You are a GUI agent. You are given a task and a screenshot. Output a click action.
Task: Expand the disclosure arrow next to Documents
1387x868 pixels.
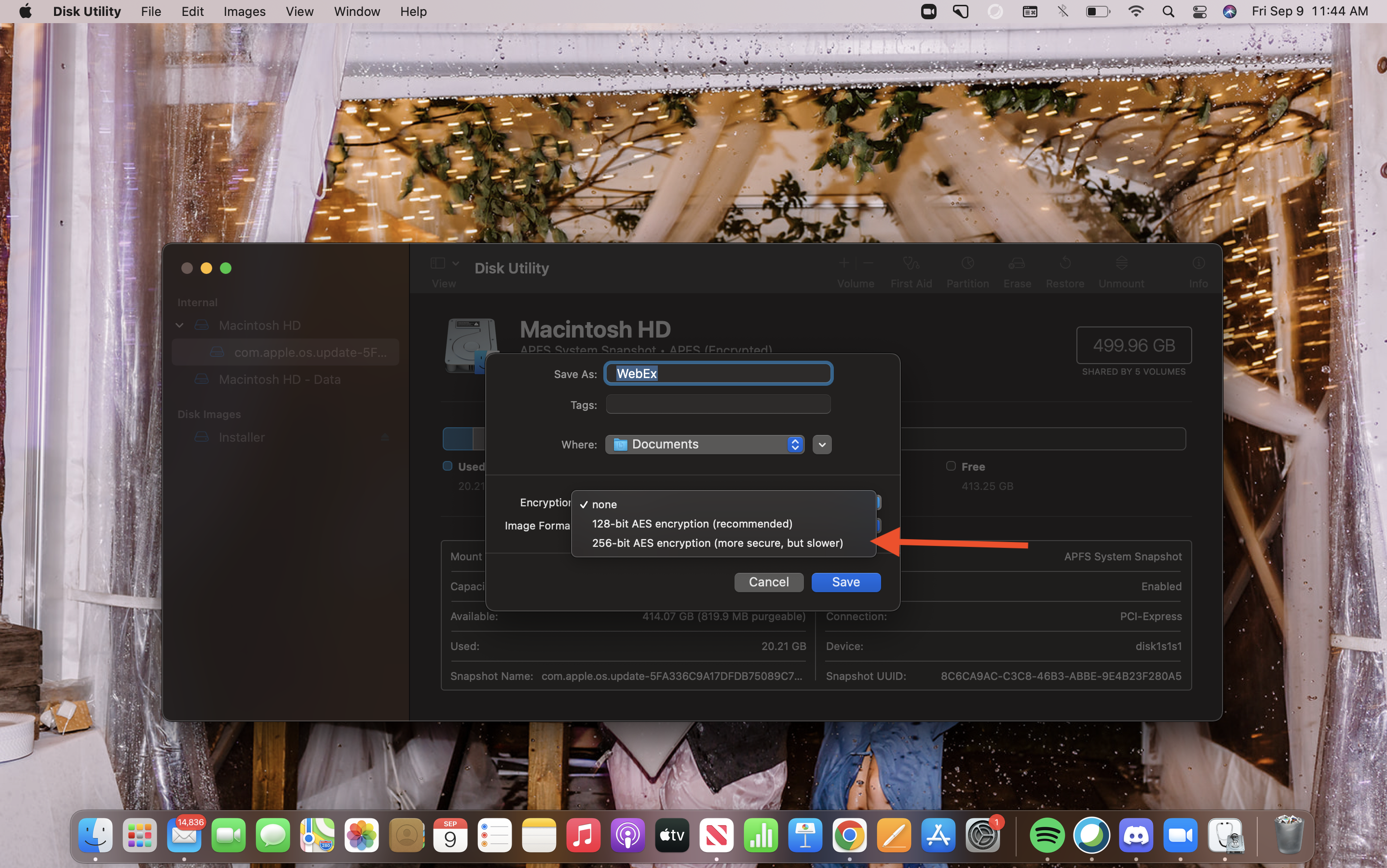[x=822, y=444]
